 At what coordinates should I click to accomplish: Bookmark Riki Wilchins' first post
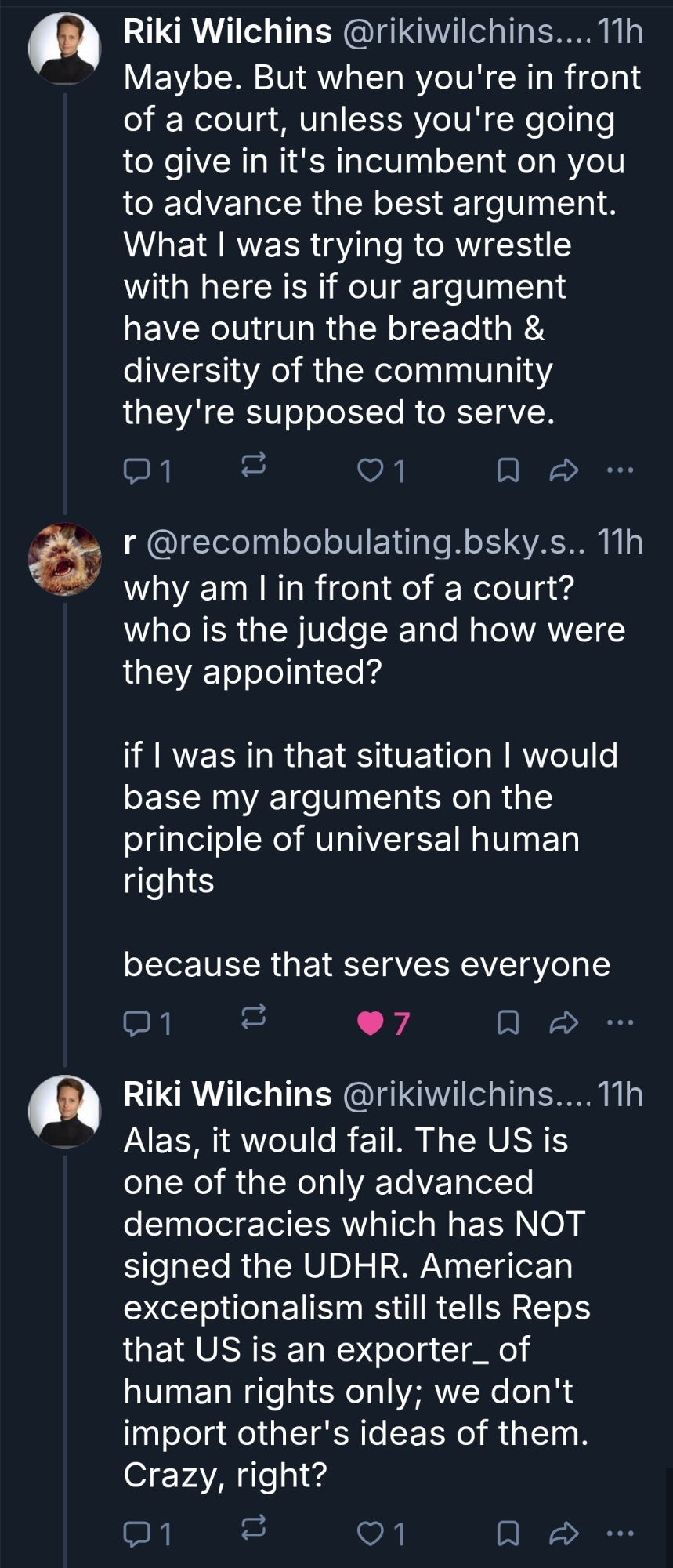(508, 470)
